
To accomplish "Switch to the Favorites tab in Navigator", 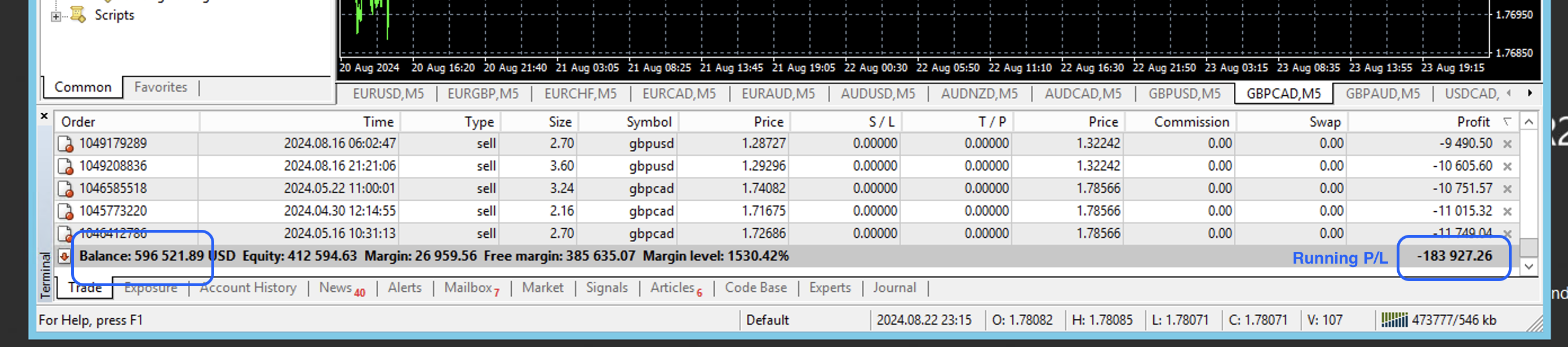I will 161,87.
